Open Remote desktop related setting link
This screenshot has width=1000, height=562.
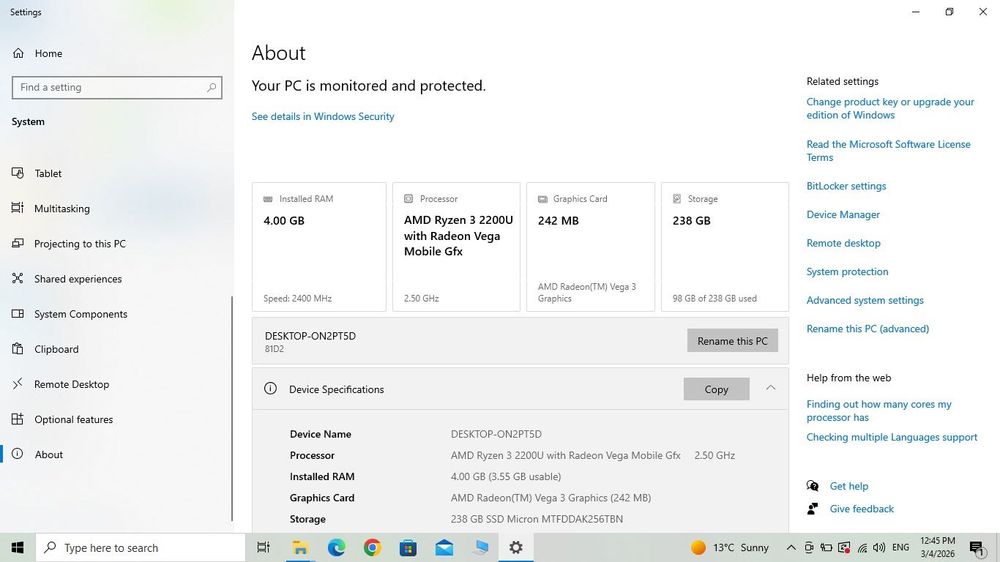[x=843, y=243]
